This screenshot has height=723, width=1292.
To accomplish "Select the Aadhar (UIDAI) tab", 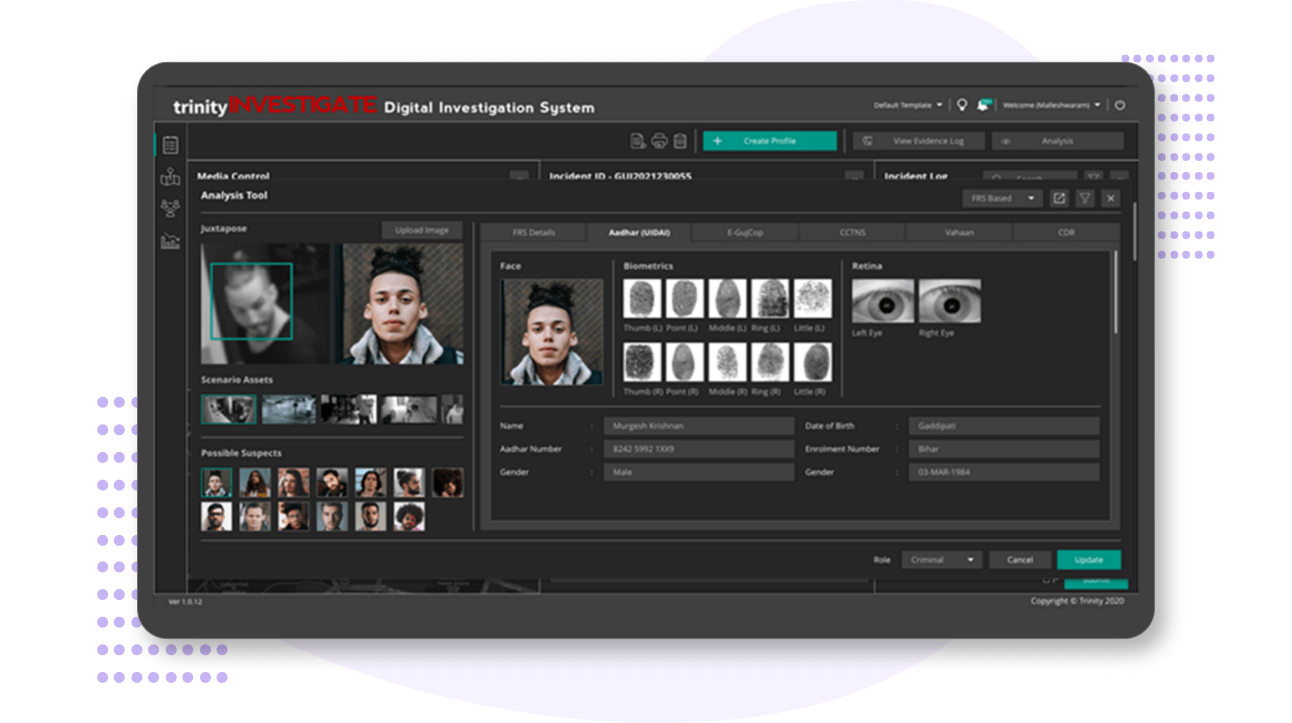I will pyautogui.click(x=639, y=232).
